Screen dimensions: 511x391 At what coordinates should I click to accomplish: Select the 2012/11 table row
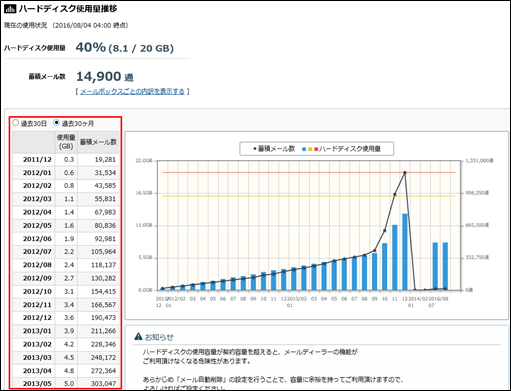[66, 305]
